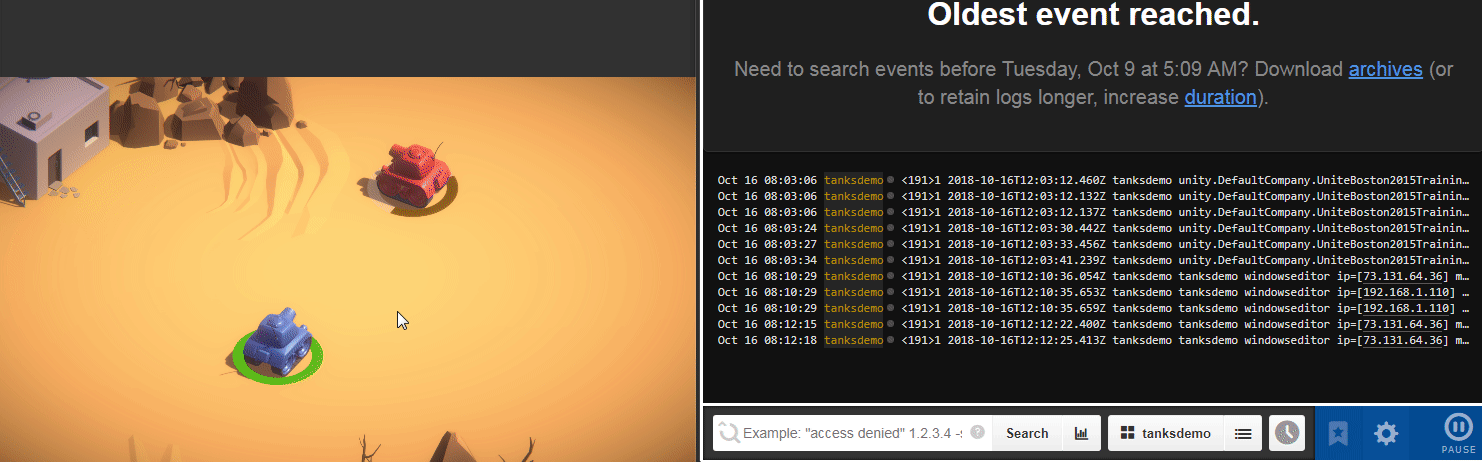Viewport: 1482px width, 462px height.
Task: Select log line with timestamp 12:12:25.413Z
Action: [1094, 340]
